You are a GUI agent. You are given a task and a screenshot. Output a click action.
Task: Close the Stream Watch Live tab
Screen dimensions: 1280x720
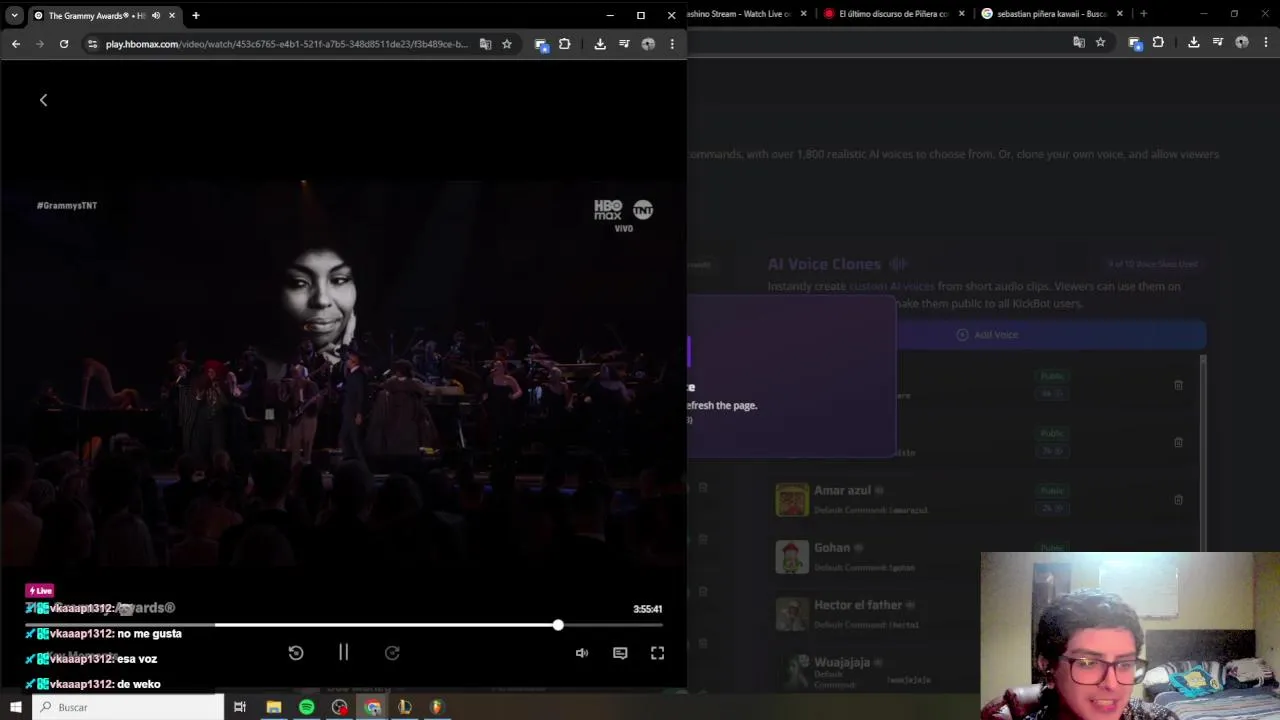(803, 14)
